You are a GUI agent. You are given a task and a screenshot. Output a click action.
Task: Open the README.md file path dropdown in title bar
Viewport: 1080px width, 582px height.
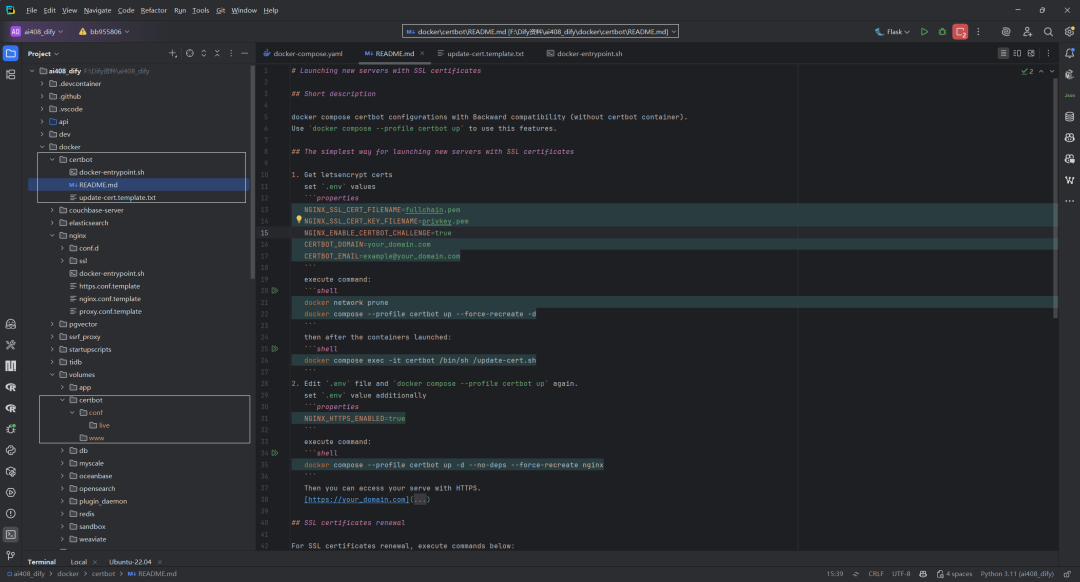coord(541,32)
